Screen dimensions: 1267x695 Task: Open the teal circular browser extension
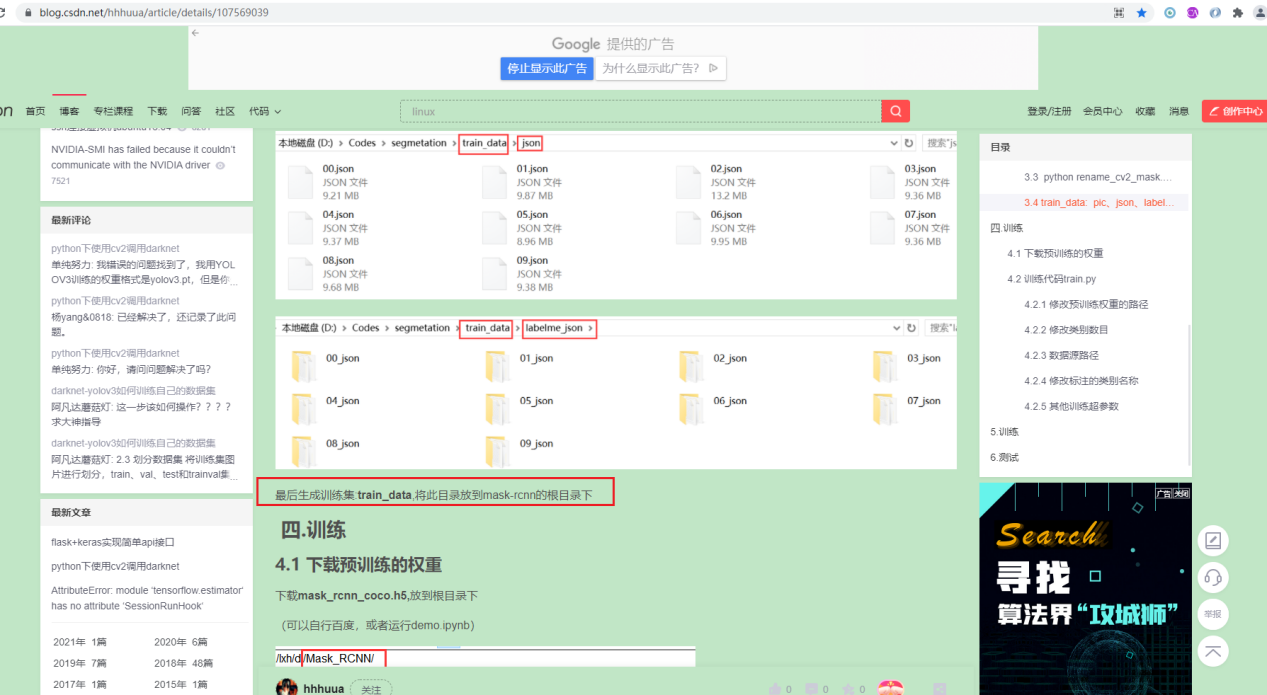coord(1170,13)
